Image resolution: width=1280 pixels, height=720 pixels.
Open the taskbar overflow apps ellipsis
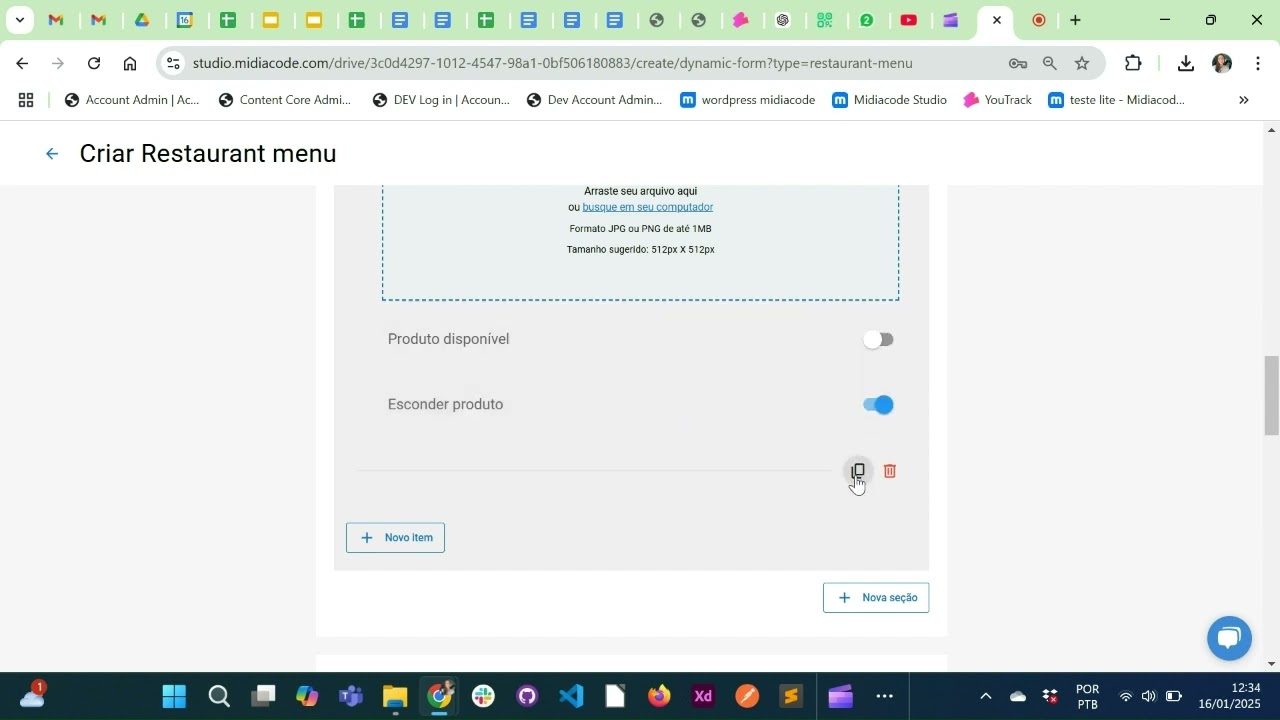coord(885,696)
